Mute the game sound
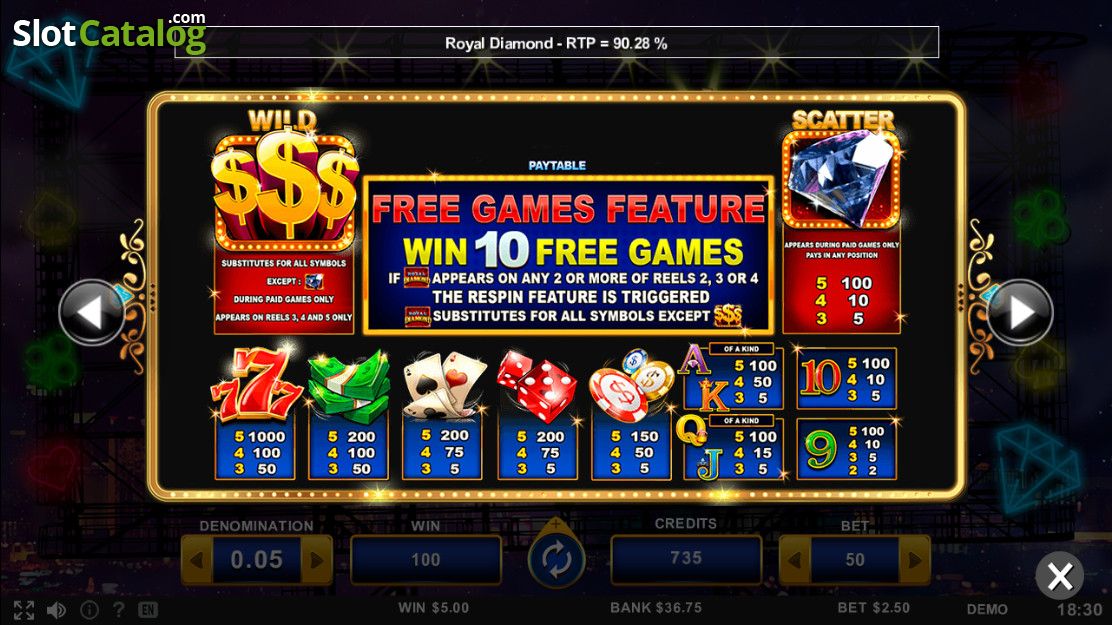Image resolution: width=1112 pixels, height=625 pixels. pos(56,609)
